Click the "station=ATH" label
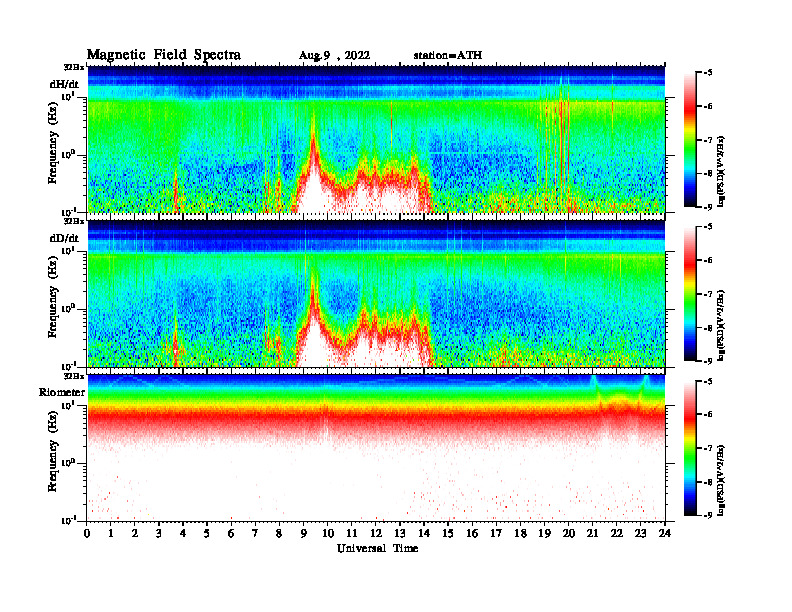Viewport: 792px width, 612px height. pyautogui.click(x=448, y=55)
